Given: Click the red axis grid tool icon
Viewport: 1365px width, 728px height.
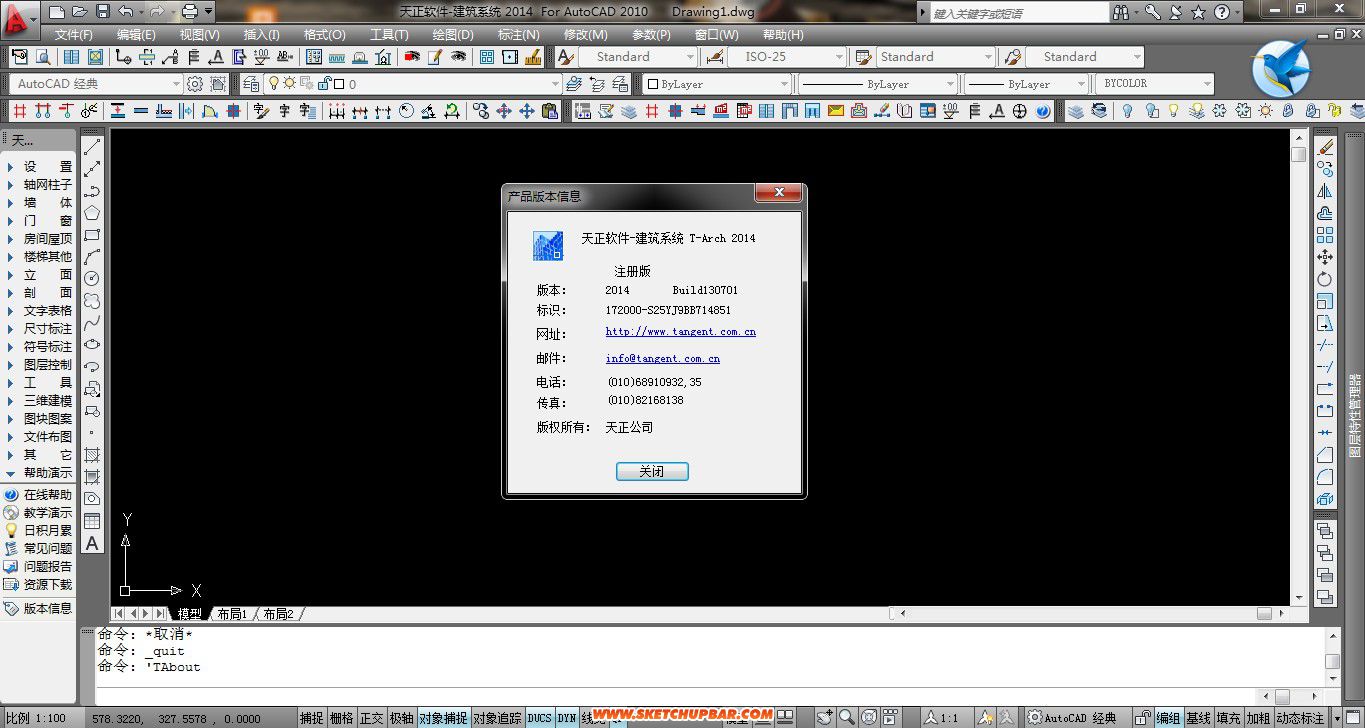Looking at the screenshot, I should tap(19, 111).
